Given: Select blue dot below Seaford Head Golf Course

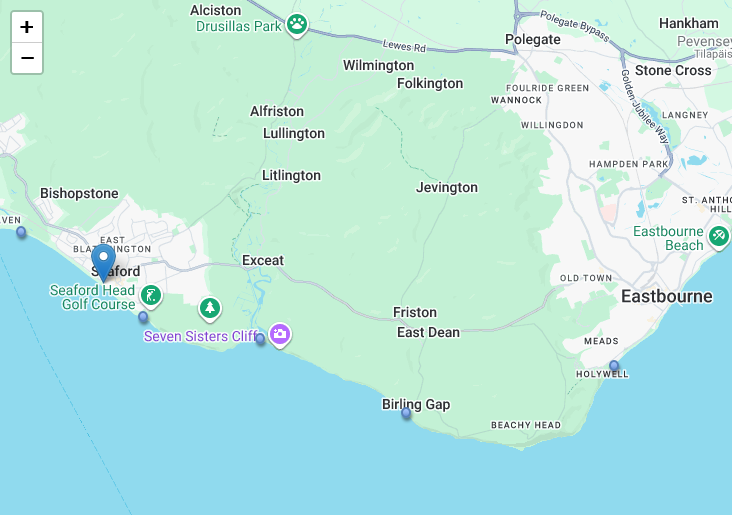Looking at the screenshot, I should pos(143,317).
